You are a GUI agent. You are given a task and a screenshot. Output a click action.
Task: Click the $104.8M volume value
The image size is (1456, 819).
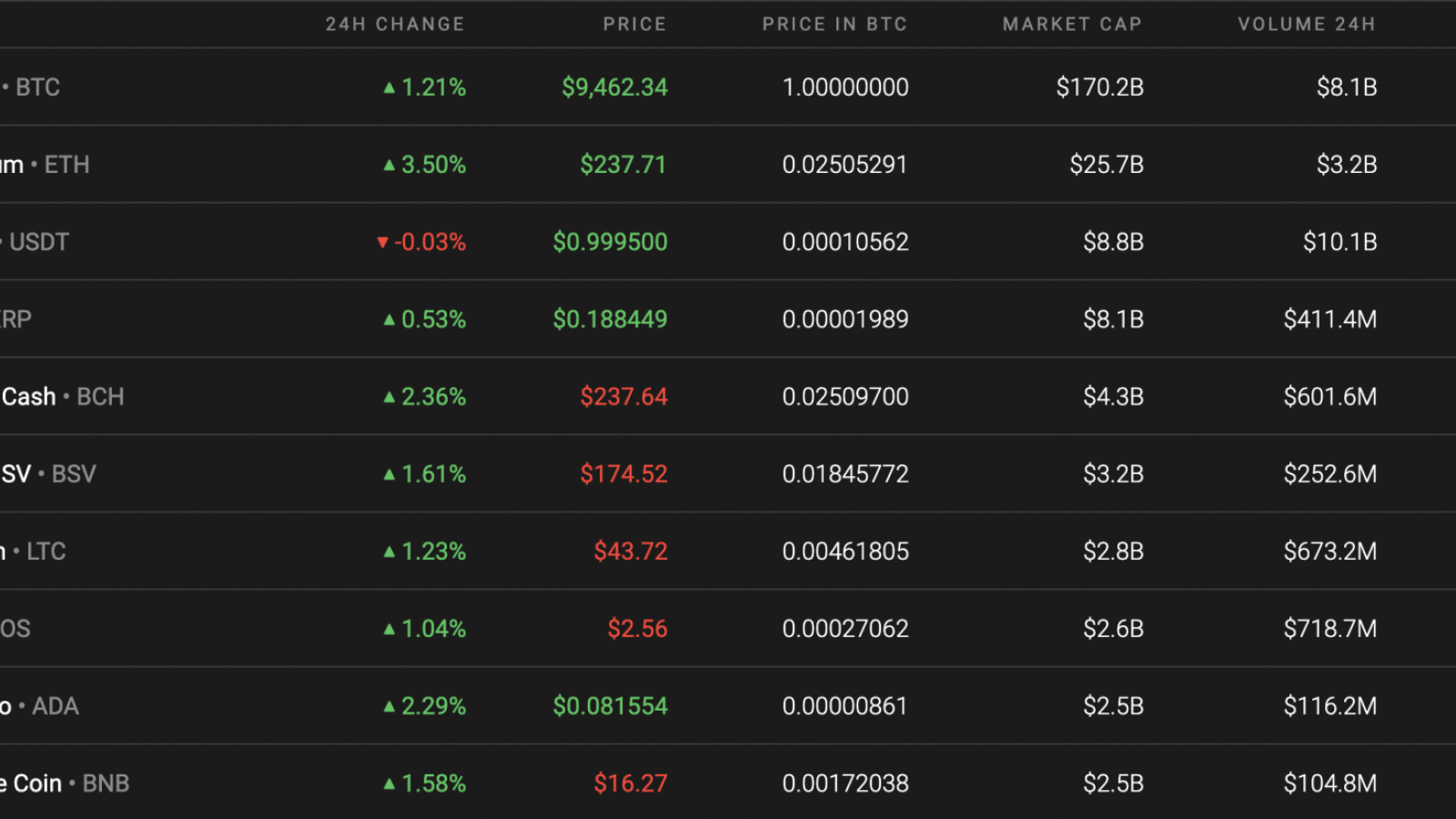1330,784
